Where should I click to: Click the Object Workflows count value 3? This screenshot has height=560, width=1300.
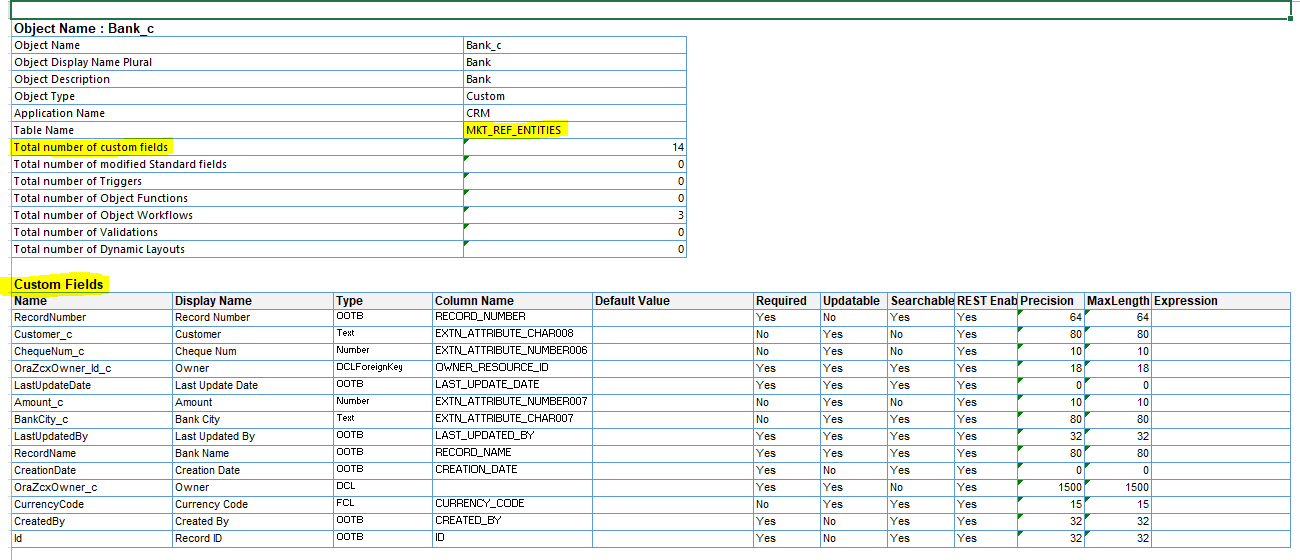point(574,215)
